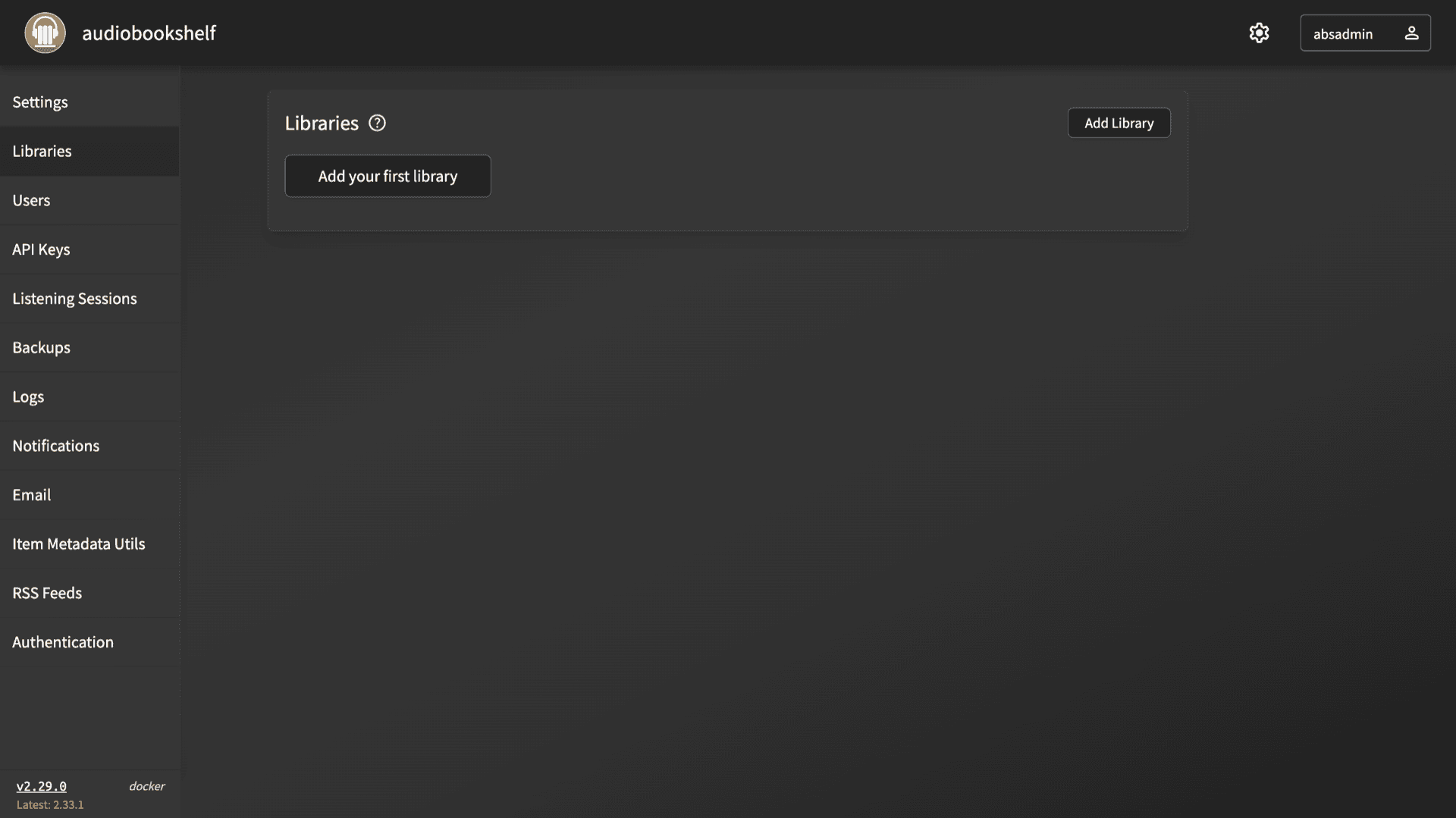1456x818 pixels.
Task: Click the audiobookshelf title text
Action: 149,33
